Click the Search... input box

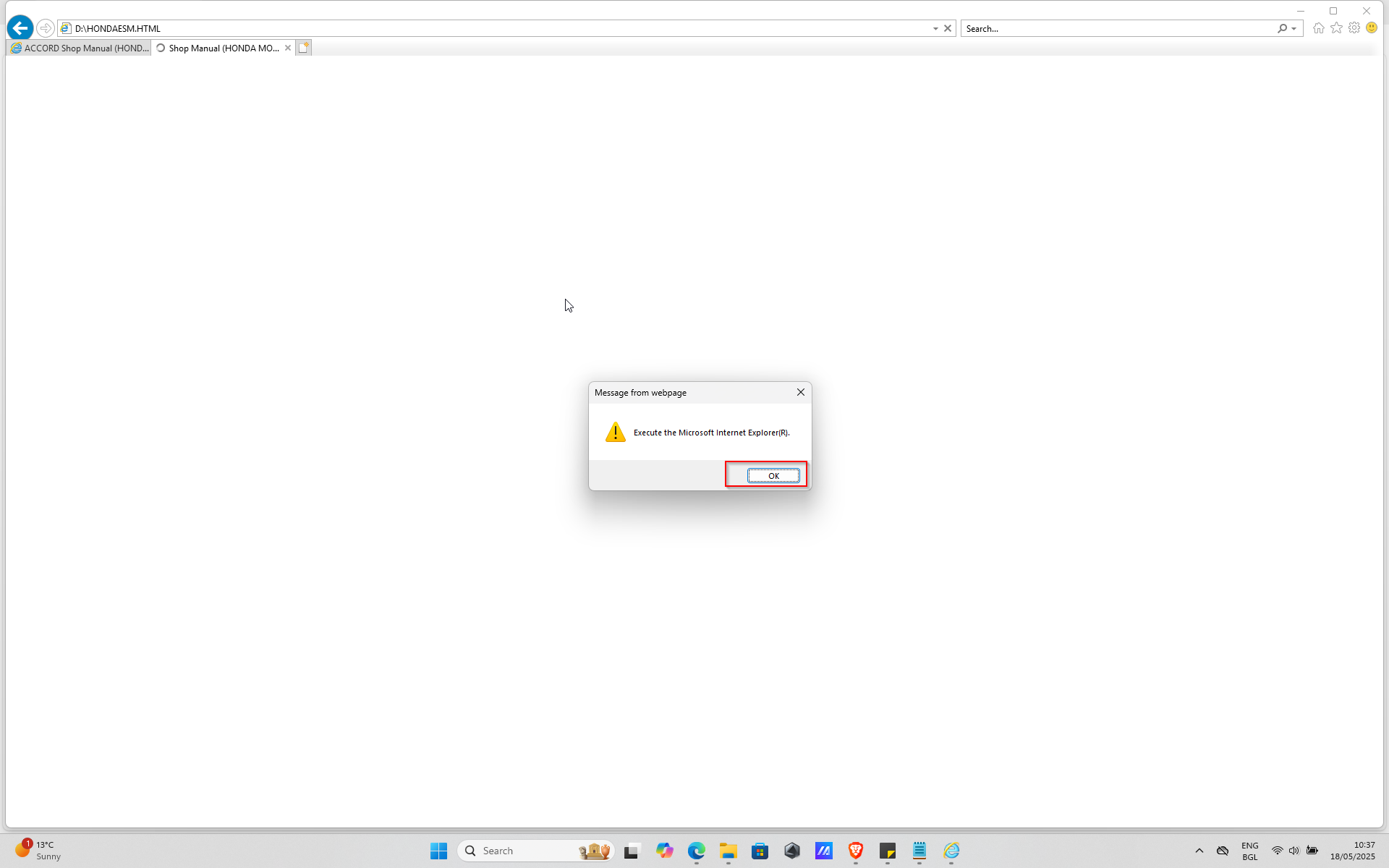pyautogui.click(x=1118, y=28)
